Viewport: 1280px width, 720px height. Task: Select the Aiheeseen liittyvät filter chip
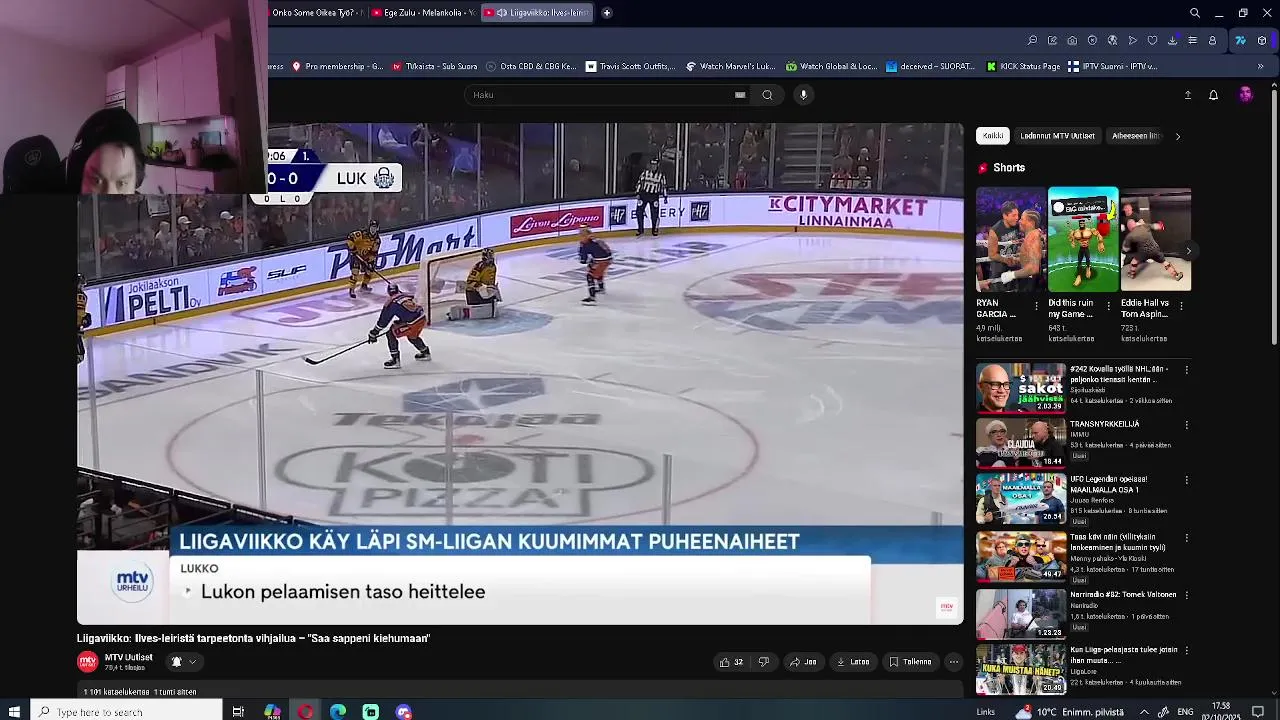point(1136,136)
